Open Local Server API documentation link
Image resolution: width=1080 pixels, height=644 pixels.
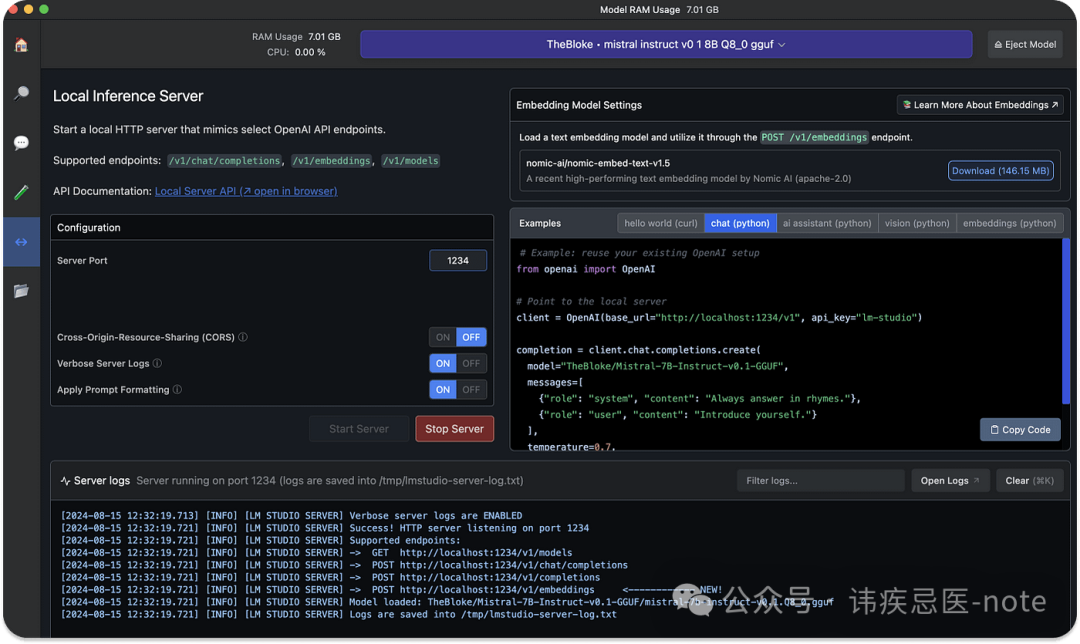pyautogui.click(x=246, y=191)
